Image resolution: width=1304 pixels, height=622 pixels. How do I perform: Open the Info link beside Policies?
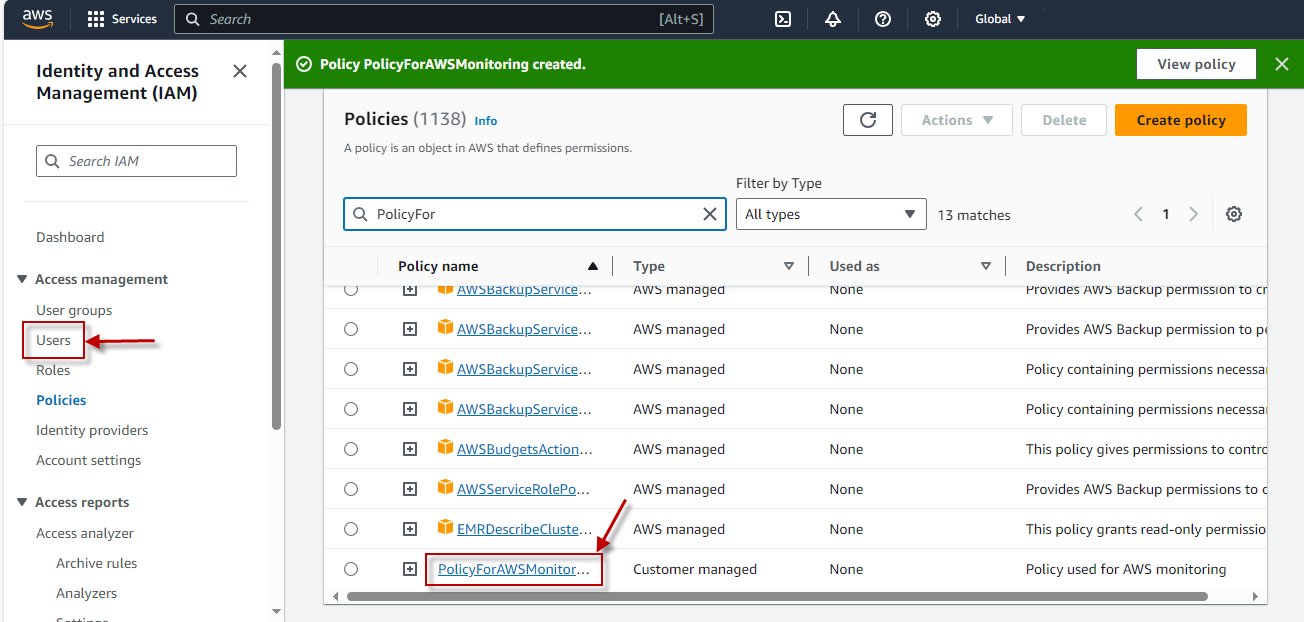[486, 120]
